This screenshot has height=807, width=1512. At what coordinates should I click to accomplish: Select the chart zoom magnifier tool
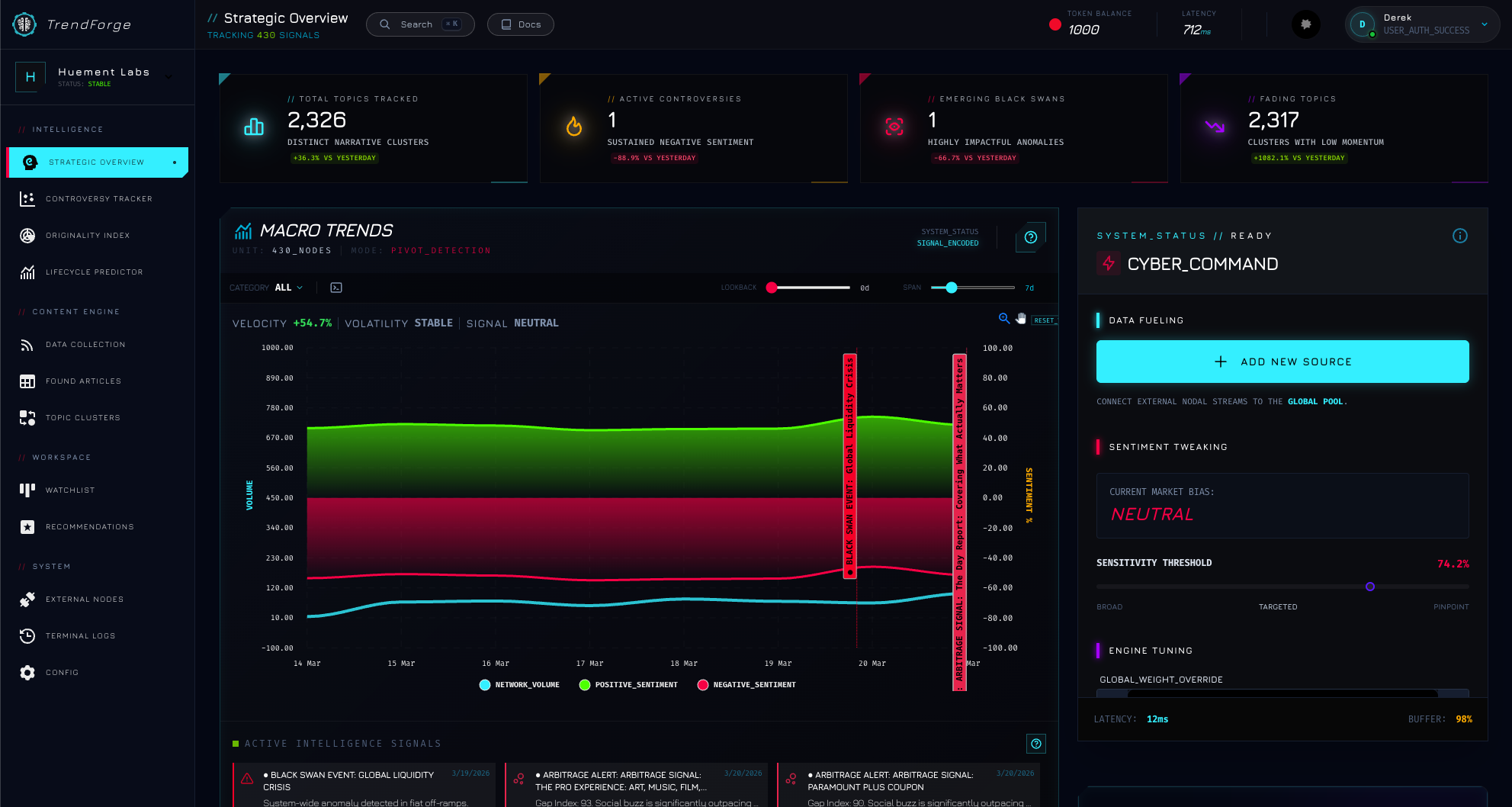click(1004, 319)
